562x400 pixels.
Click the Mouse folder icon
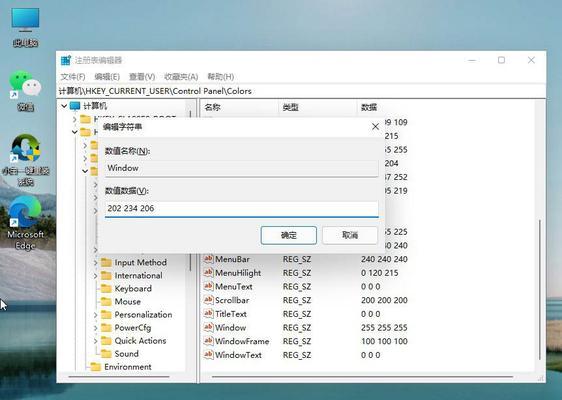(x=106, y=301)
